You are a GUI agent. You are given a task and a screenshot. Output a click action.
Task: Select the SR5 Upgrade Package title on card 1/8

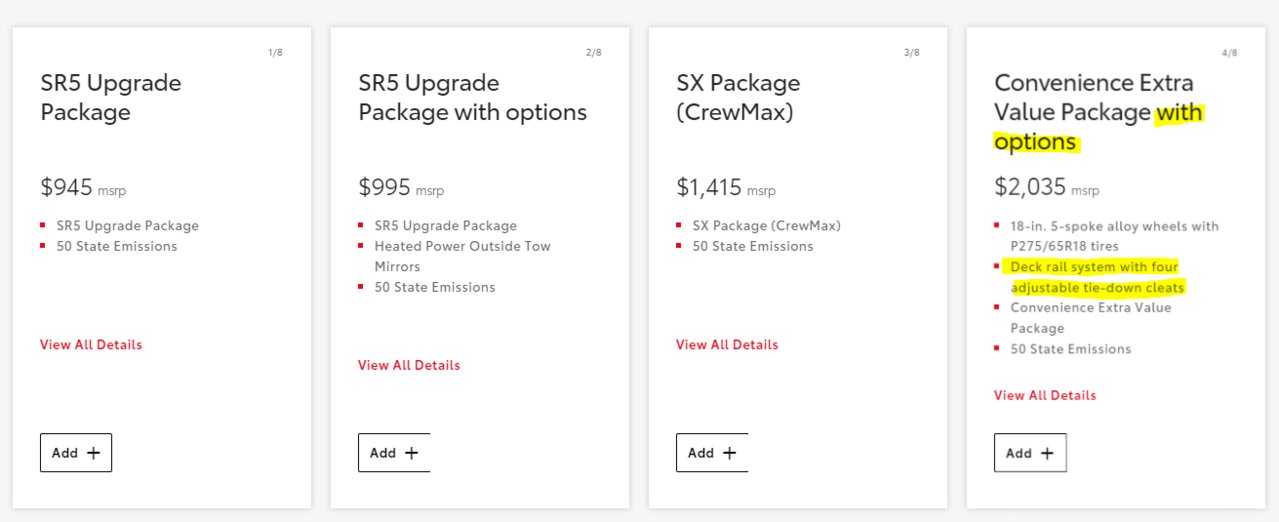(x=111, y=97)
